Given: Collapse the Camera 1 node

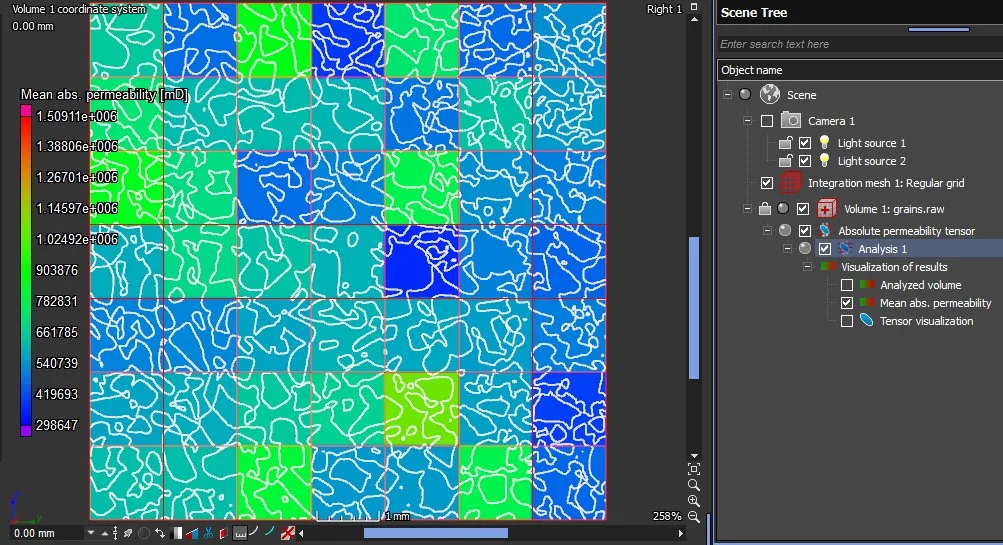Looking at the screenshot, I should [747, 120].
